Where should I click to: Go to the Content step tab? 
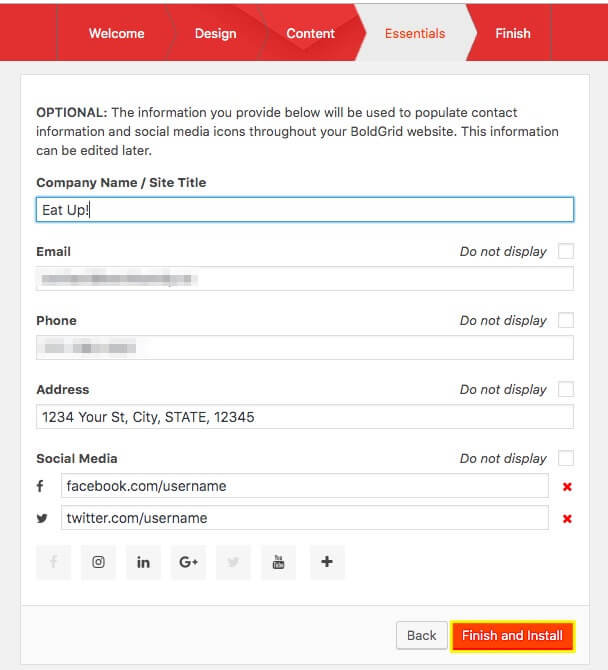(x=311, y=33)
